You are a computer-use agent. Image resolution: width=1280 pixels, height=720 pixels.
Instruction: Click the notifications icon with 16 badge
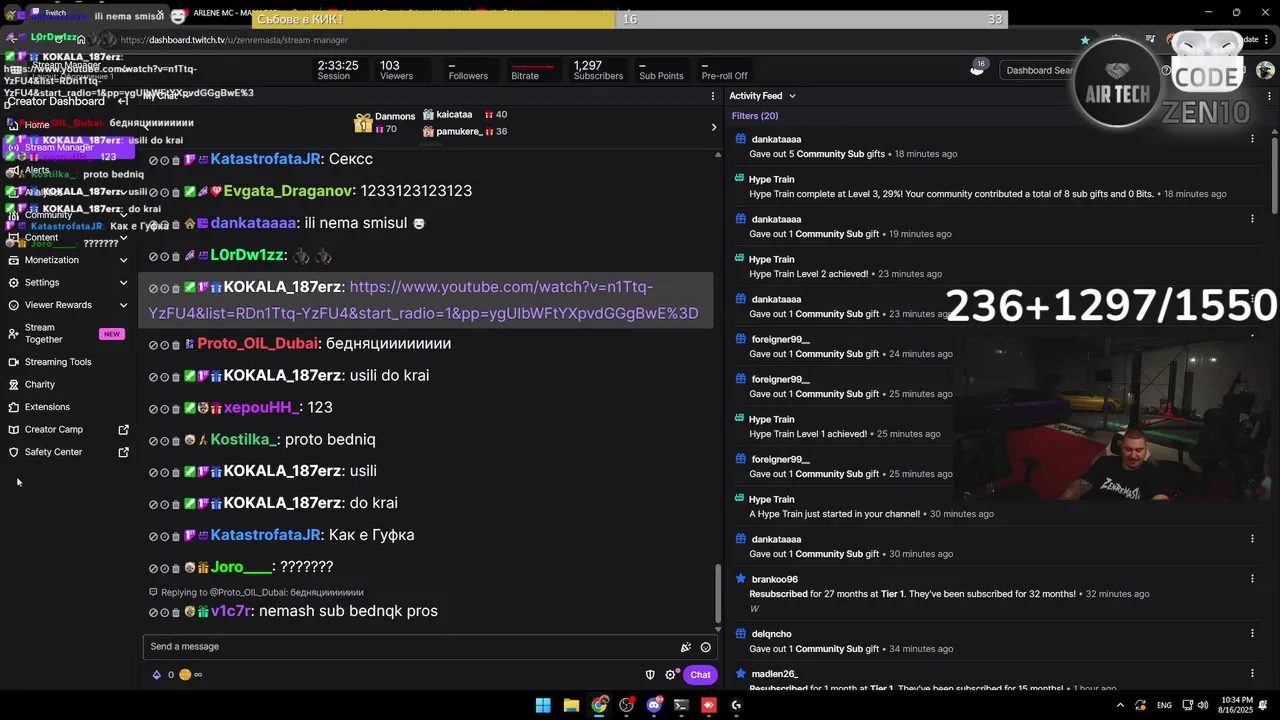(977, 69)
